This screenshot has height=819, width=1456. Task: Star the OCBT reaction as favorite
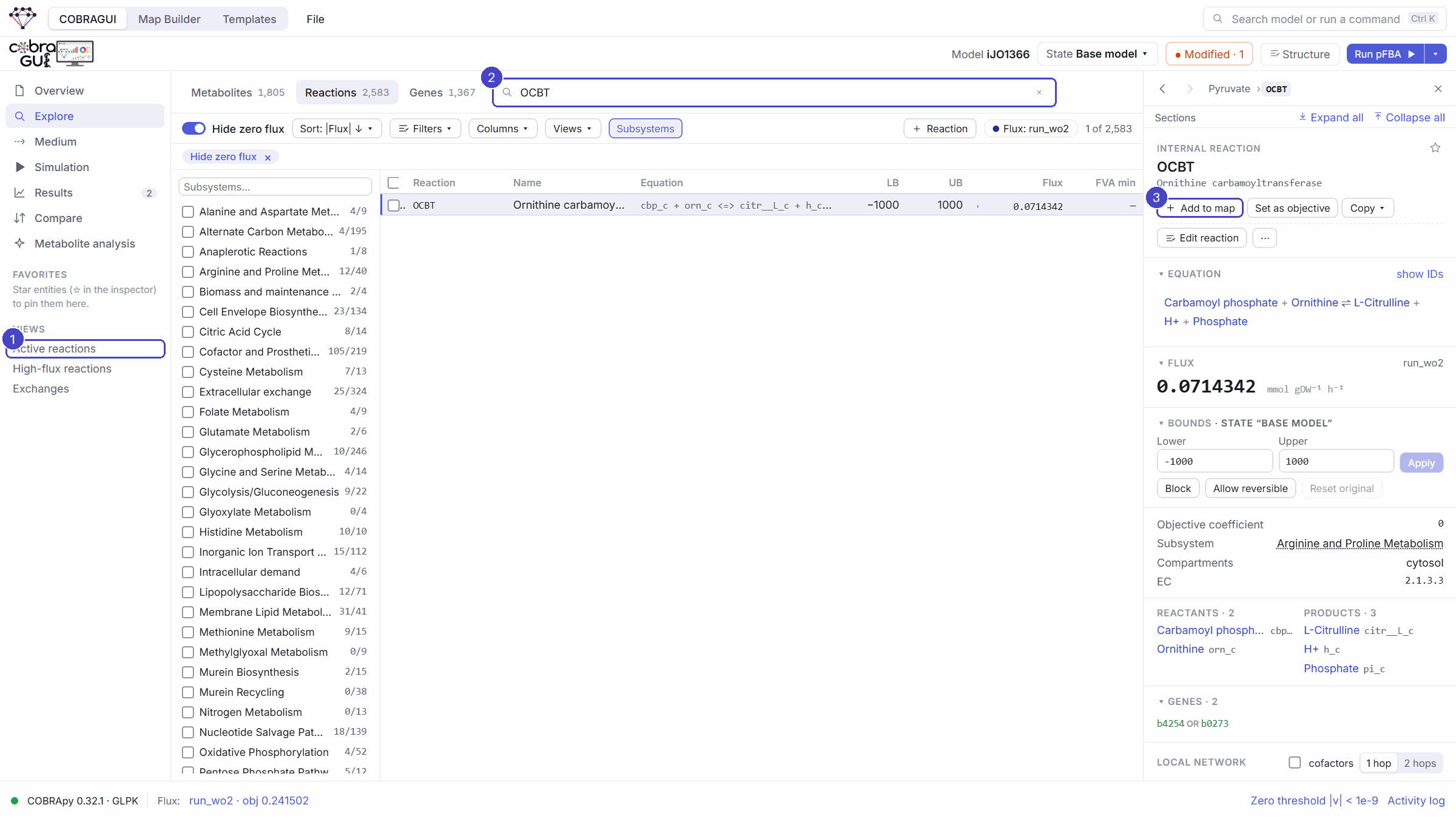[1435, 148]
